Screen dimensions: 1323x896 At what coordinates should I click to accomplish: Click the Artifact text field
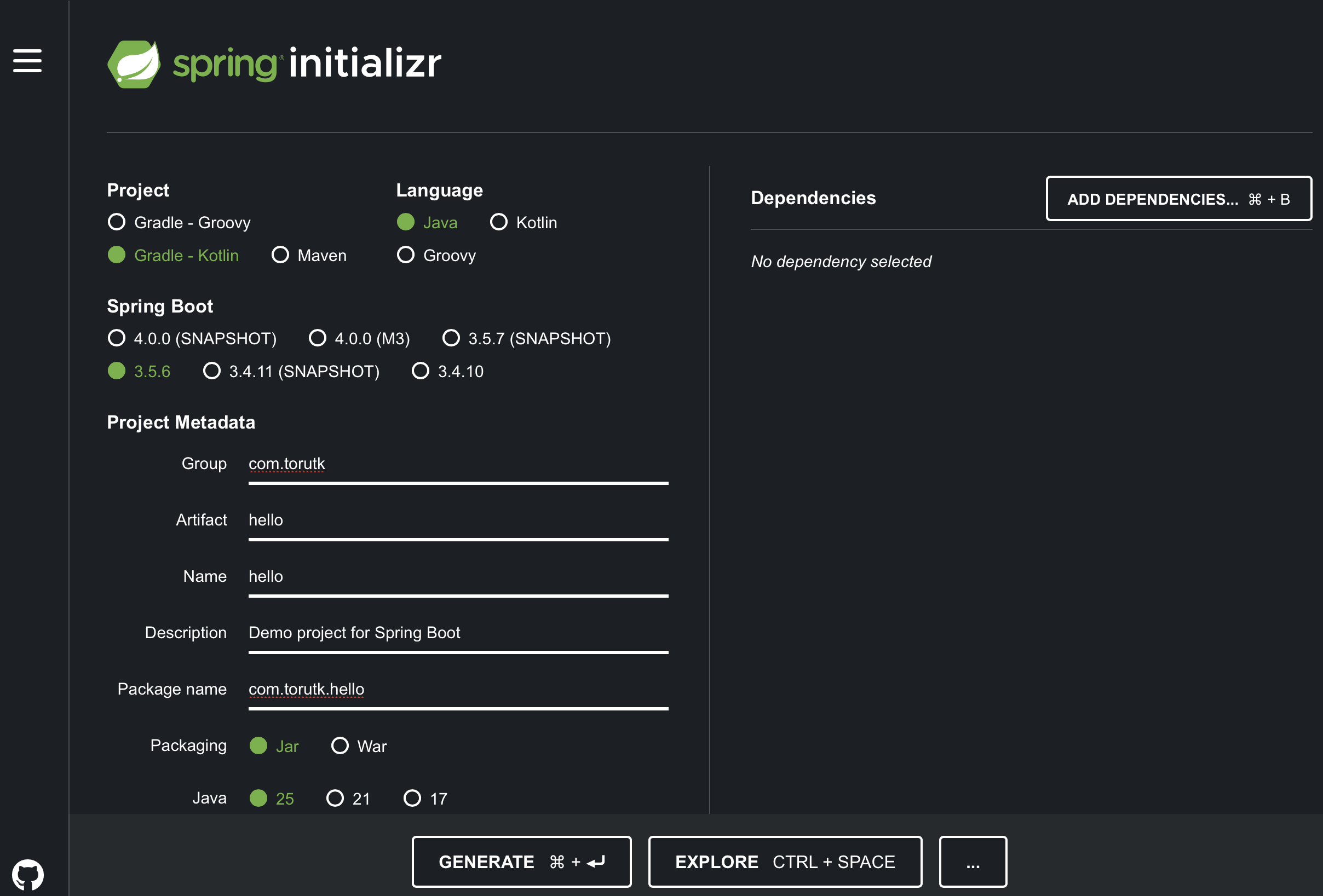click(x=458, y=521)
